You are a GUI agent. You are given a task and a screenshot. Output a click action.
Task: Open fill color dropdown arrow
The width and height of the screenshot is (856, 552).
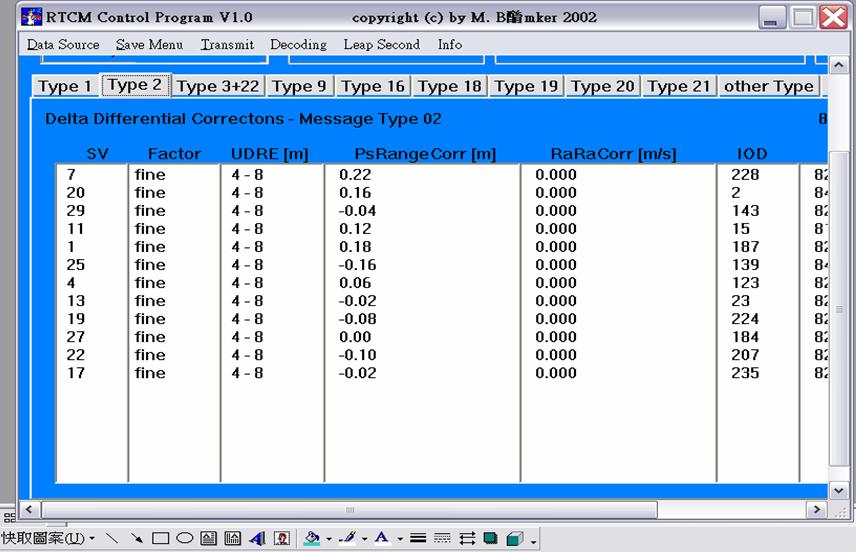[329, 539]
